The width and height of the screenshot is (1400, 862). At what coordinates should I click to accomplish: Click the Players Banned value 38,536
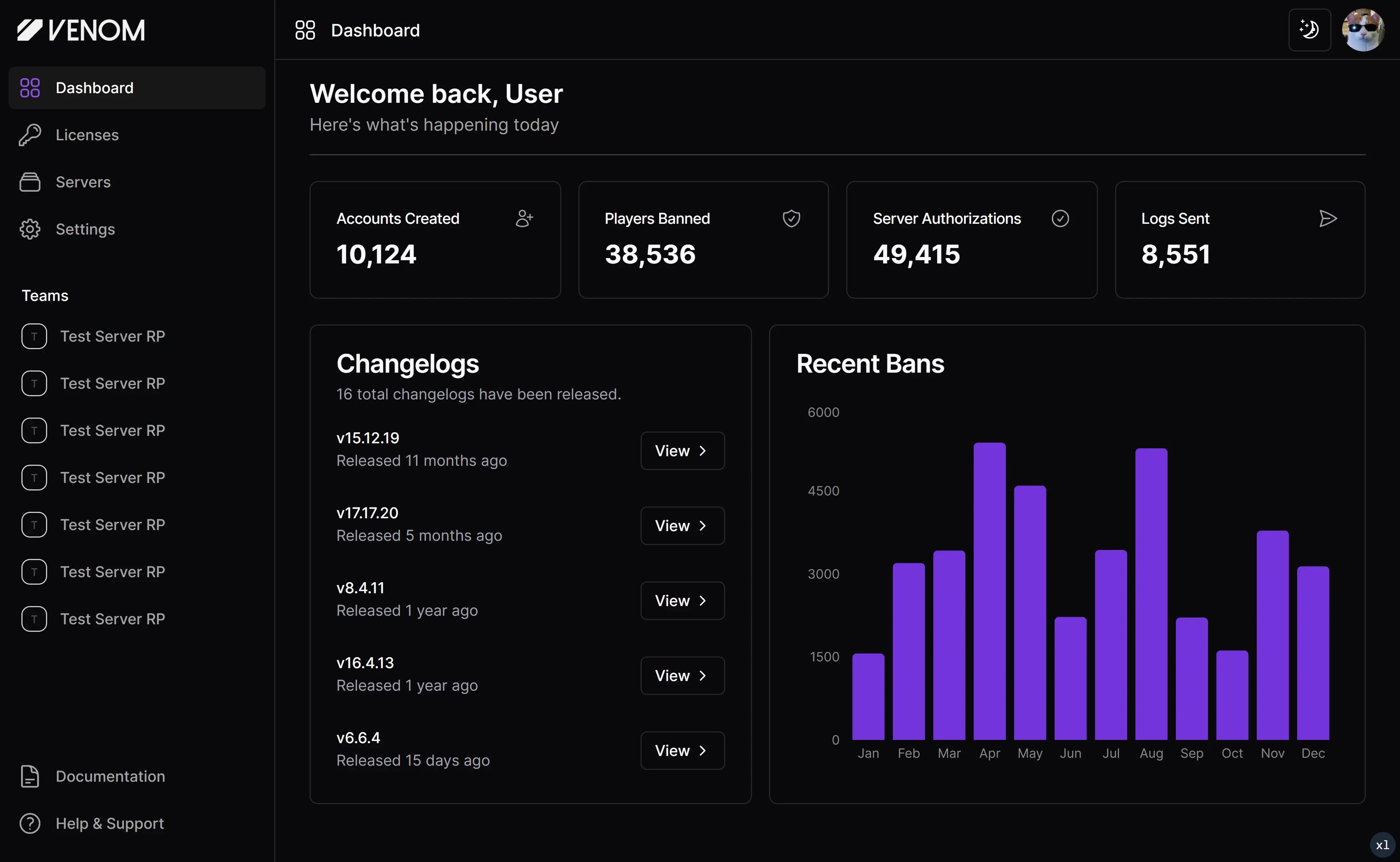click(650, 254)
